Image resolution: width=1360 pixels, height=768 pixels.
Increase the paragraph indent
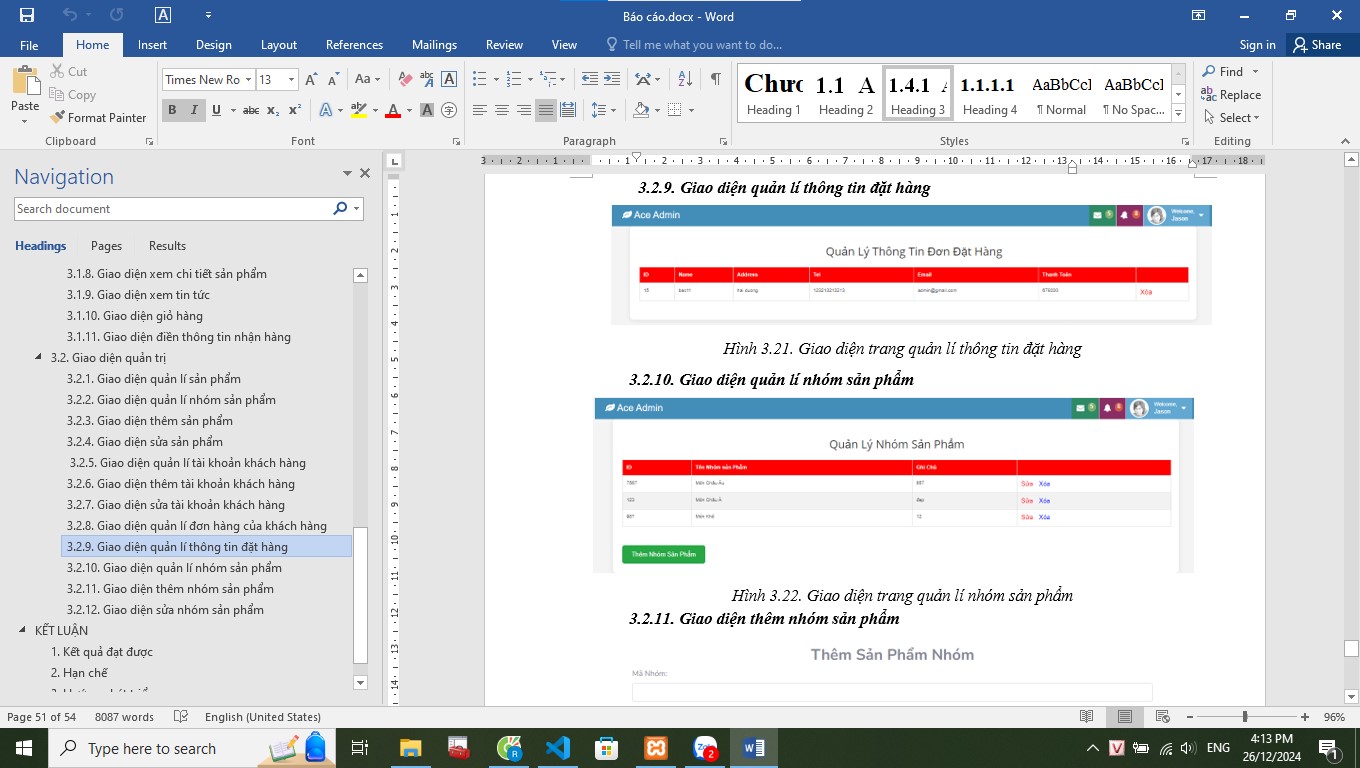tap(612, 79)
